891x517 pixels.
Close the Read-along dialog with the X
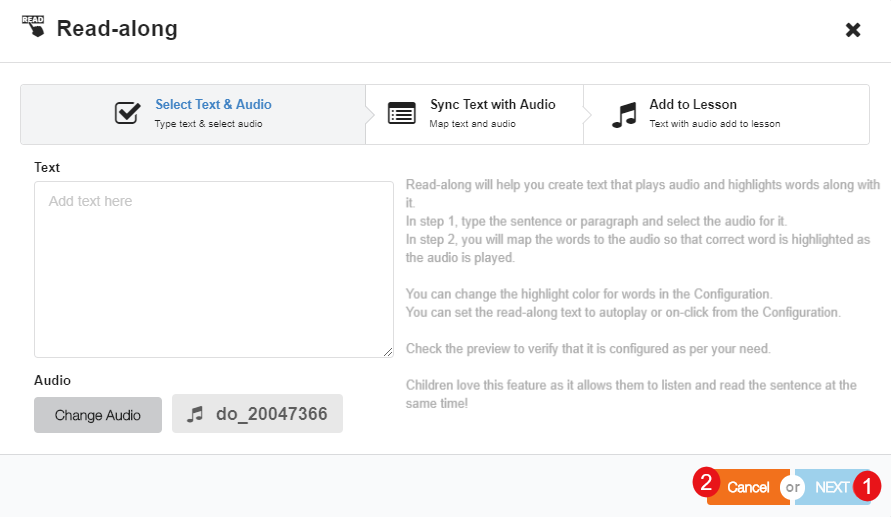point(853,30)
